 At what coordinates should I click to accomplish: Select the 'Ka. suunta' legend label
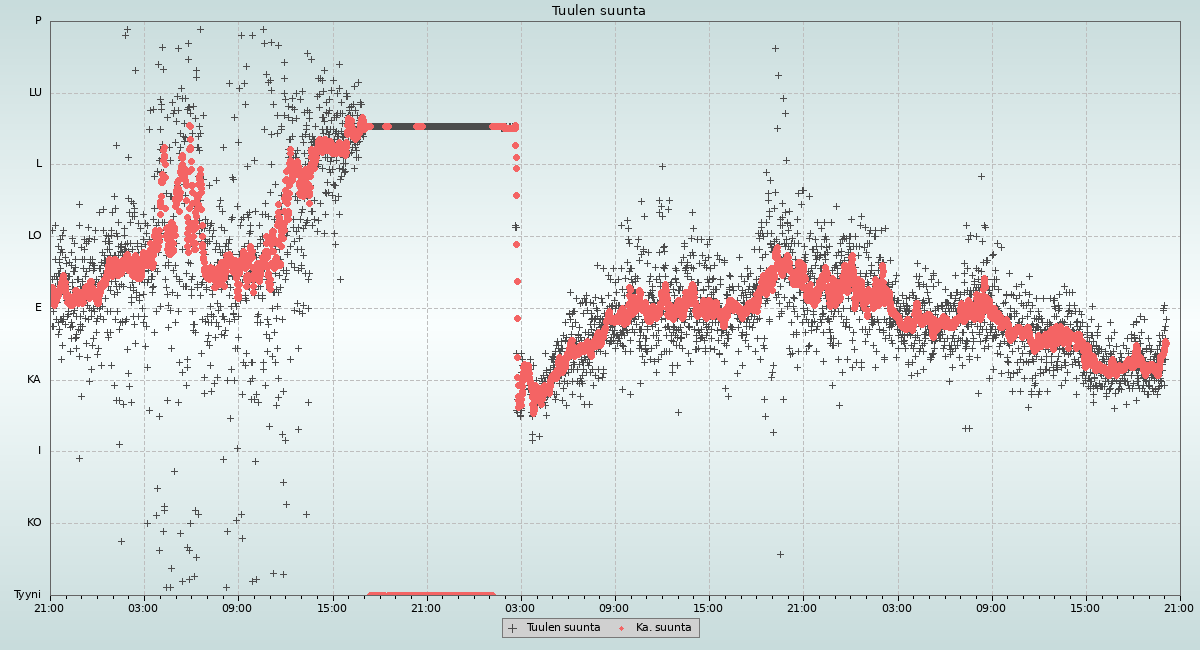pyautogui.click(x=663, y=628)
